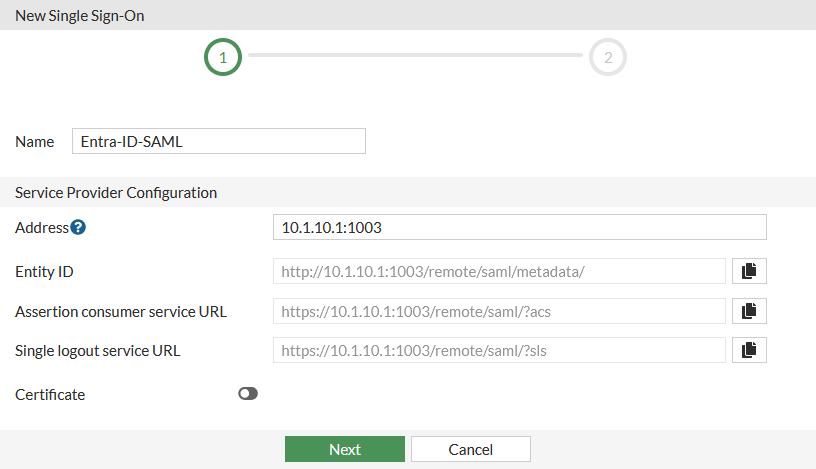This screenshot has width=816, height=469.
Task: Click Next to continue the wizard
Action: (345, 449)
